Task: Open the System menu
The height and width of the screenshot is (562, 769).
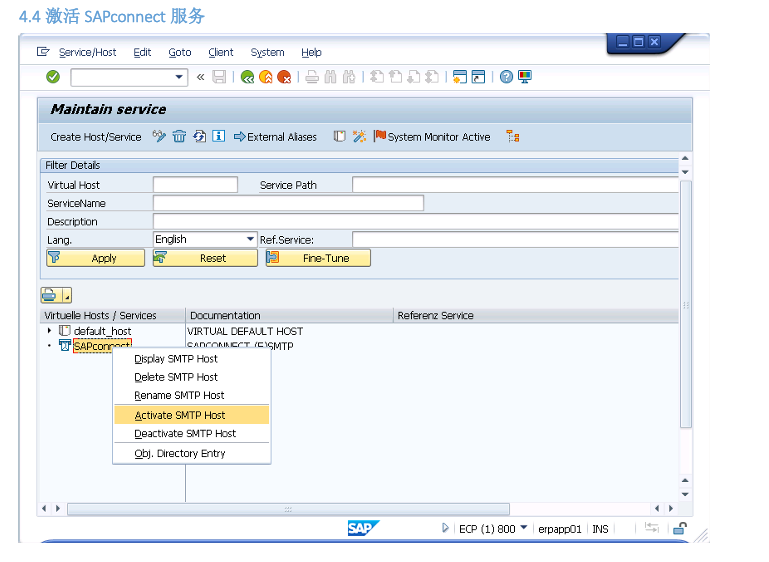Action: point(267,52)
